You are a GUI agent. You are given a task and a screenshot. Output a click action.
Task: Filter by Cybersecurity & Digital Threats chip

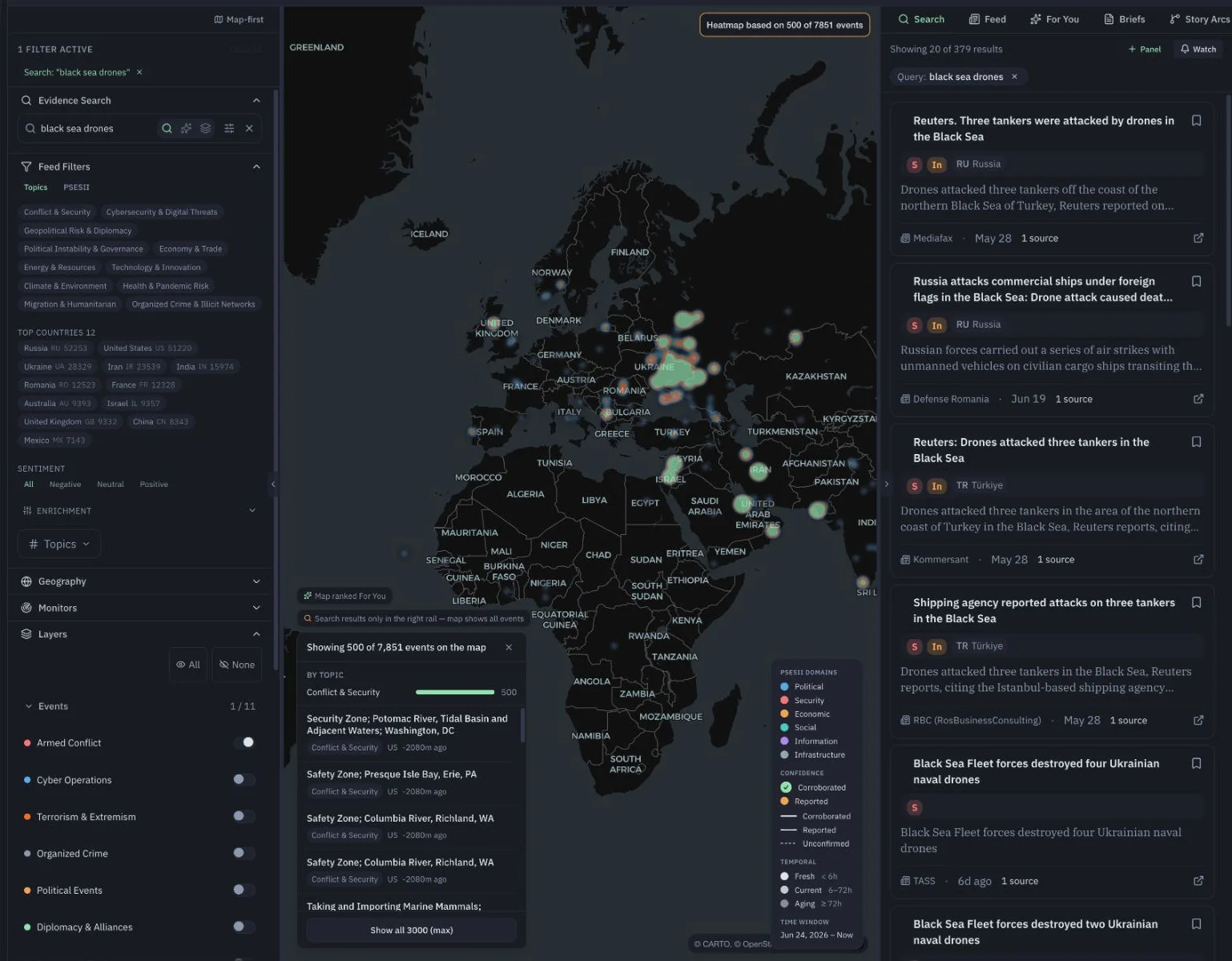[x=162, y=212]
